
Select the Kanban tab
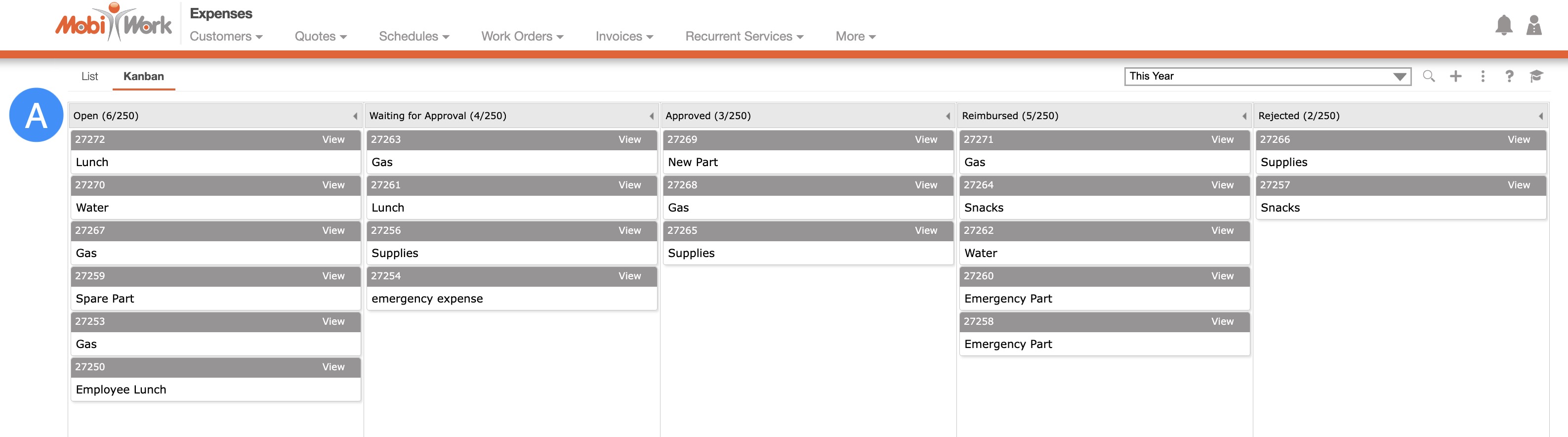coord(144,76)
